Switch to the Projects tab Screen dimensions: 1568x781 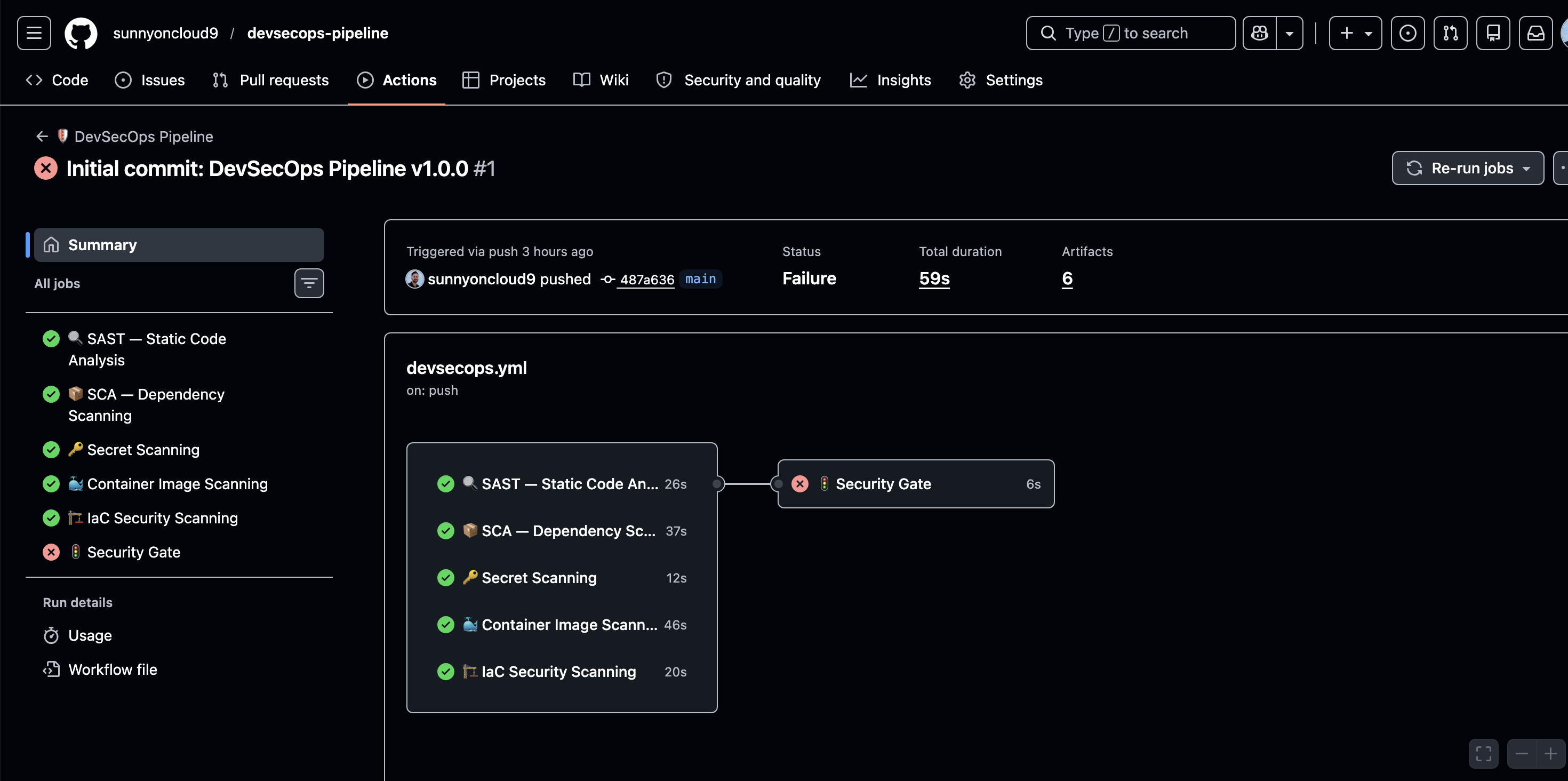click(504, 81)
